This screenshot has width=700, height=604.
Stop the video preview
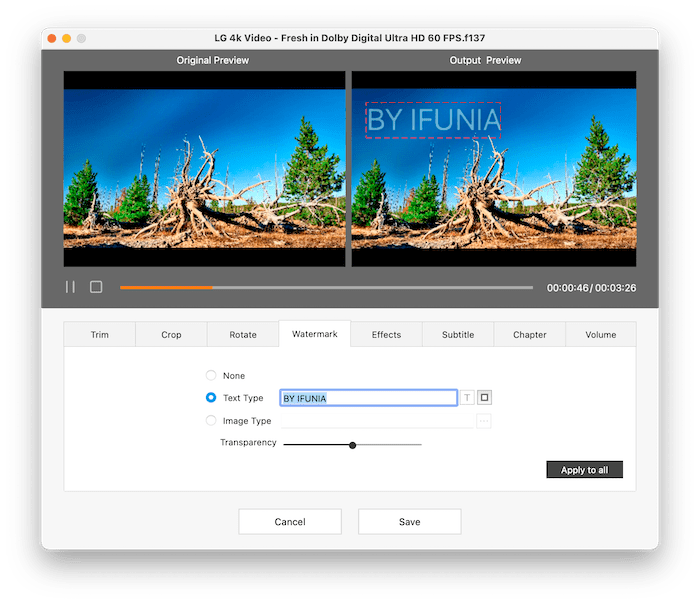[x=96, y=287]
